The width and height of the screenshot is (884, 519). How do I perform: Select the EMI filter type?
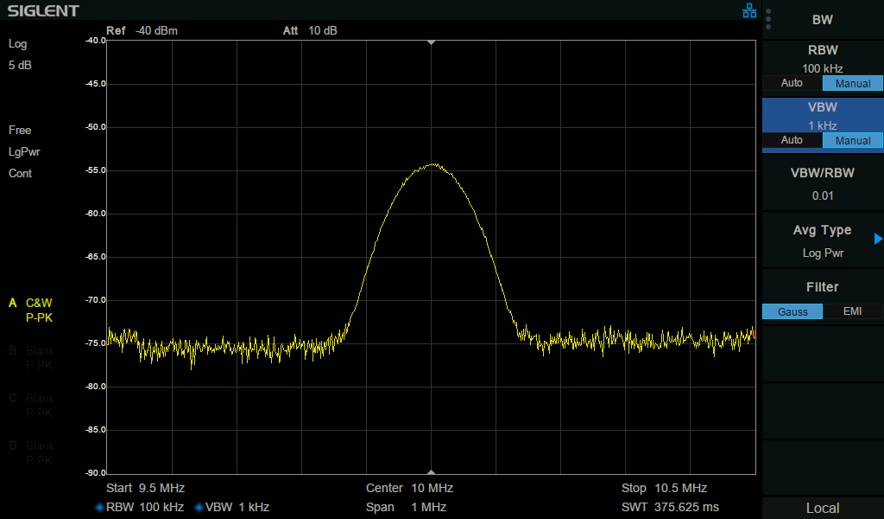(x=852, y=312)
